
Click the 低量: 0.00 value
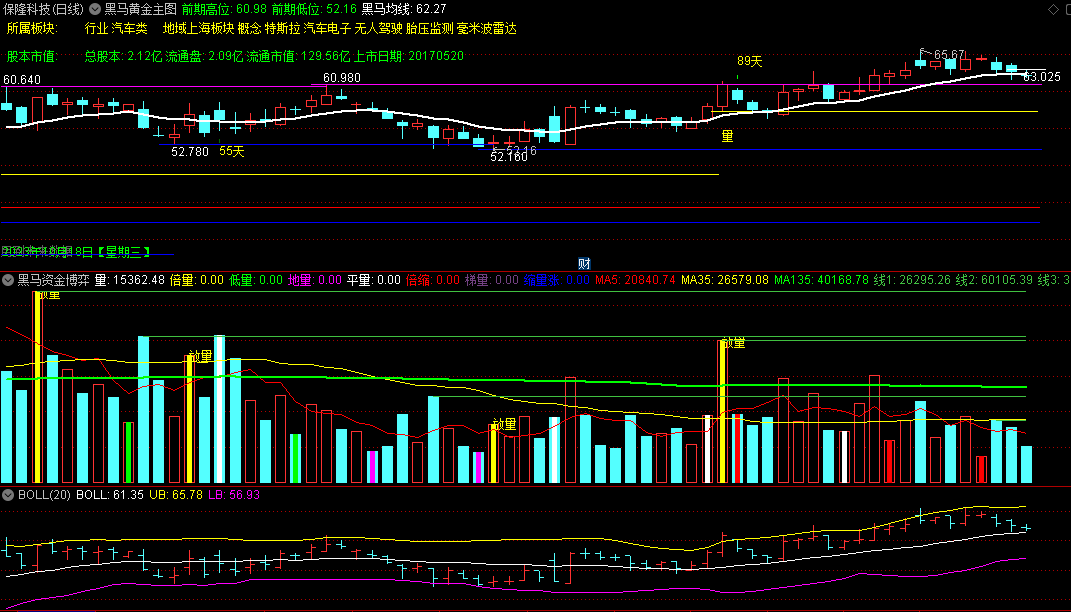pyautogui.click(x=255, y=280)
